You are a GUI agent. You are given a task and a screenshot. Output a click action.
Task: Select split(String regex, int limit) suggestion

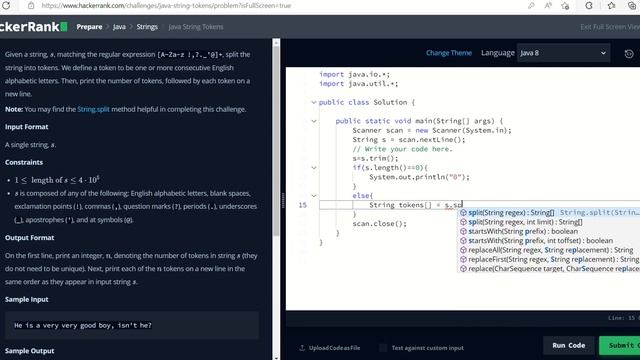click(x=549, y=222)
